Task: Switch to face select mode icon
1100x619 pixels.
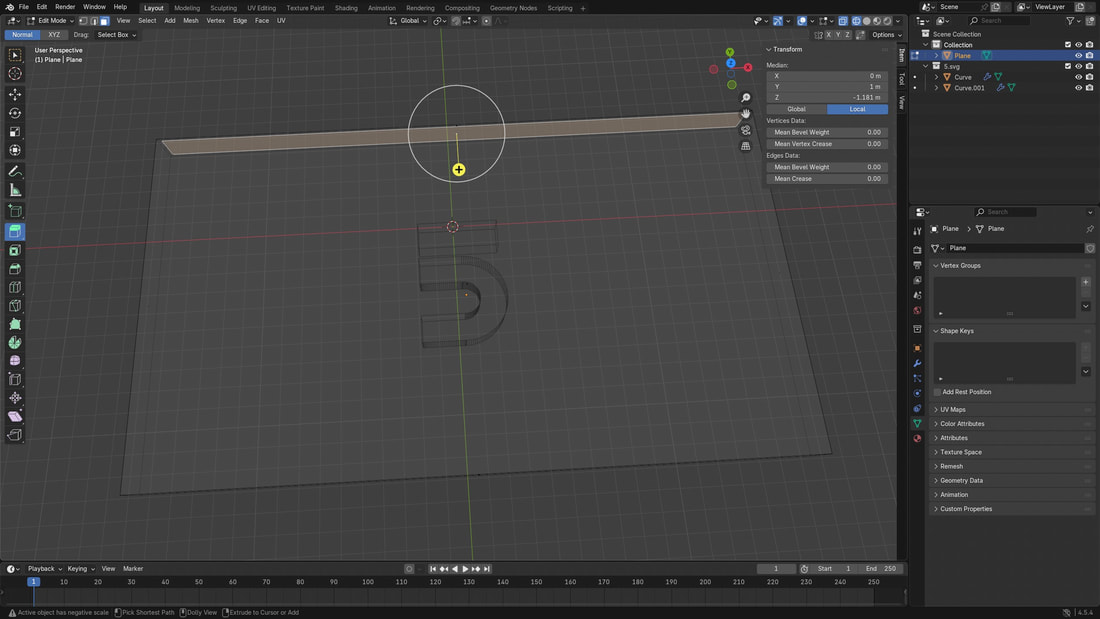Action: [104, 21]
